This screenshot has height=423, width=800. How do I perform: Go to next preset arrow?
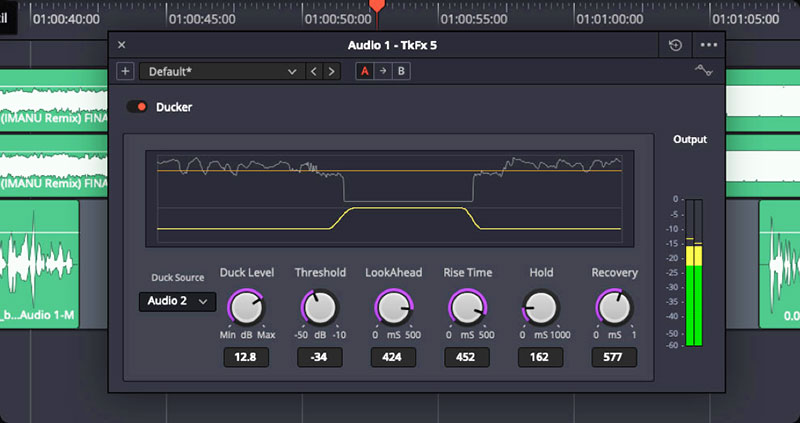(332, 71)
